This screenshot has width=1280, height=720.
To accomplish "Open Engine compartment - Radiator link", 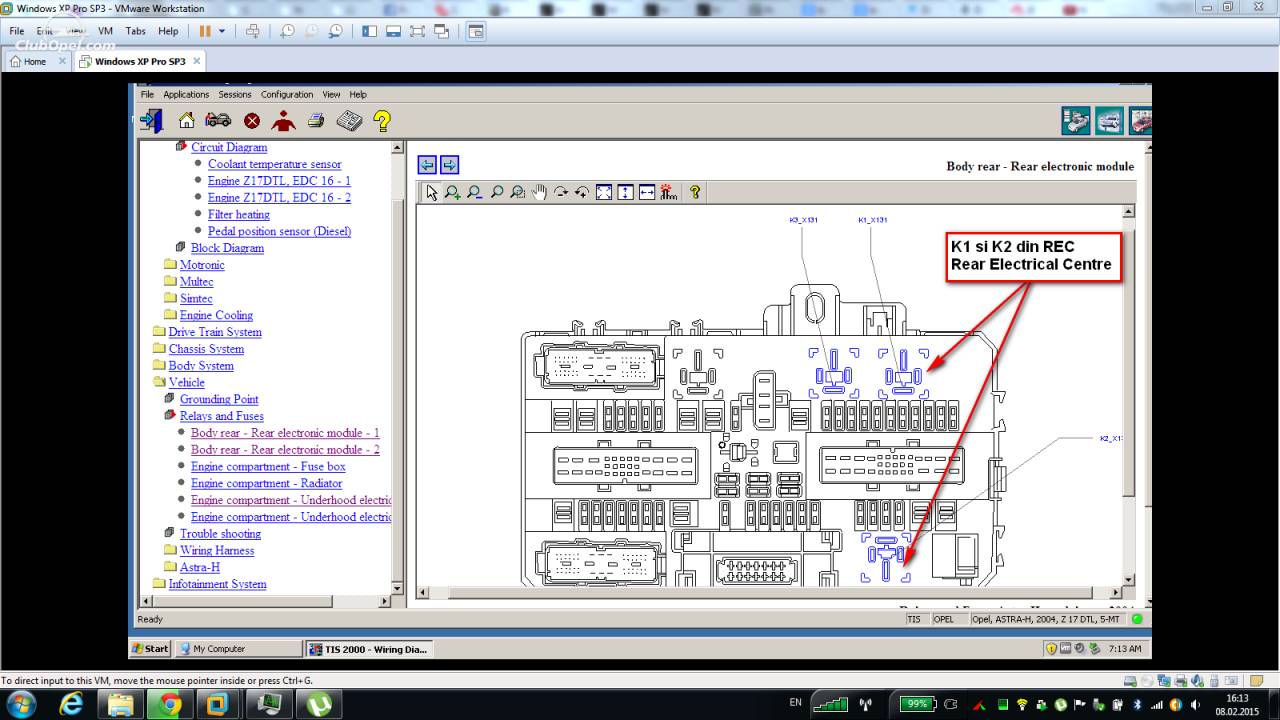I will point(266,484).
